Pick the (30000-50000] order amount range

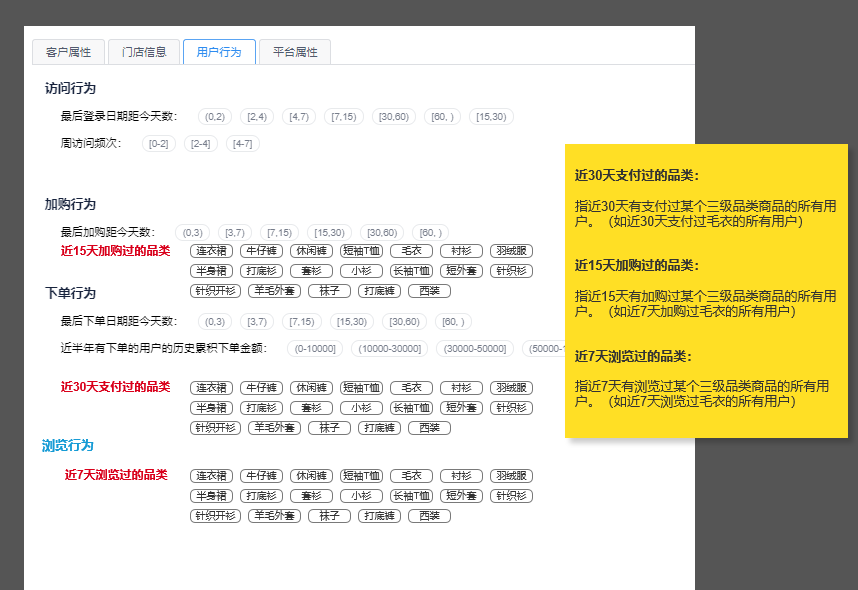(x=475, y=349)
